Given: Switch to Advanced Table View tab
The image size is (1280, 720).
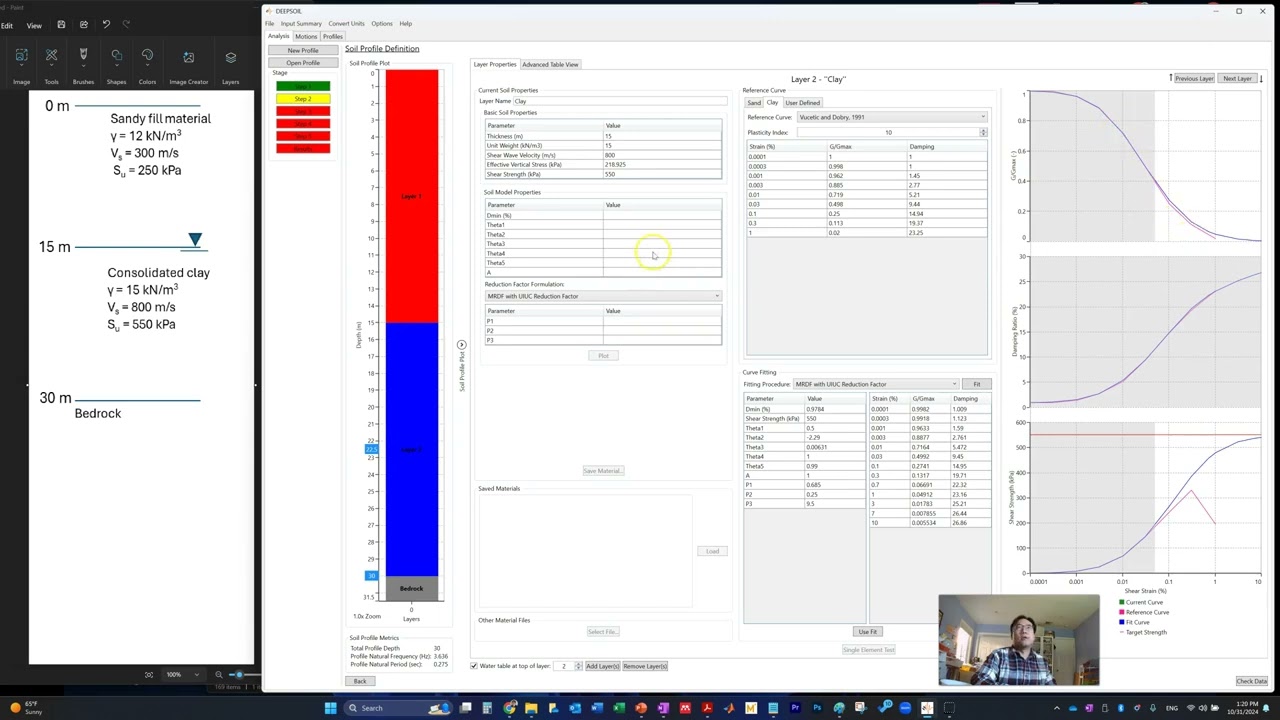Looking at the screenshot, I should [x=550, y=64].
